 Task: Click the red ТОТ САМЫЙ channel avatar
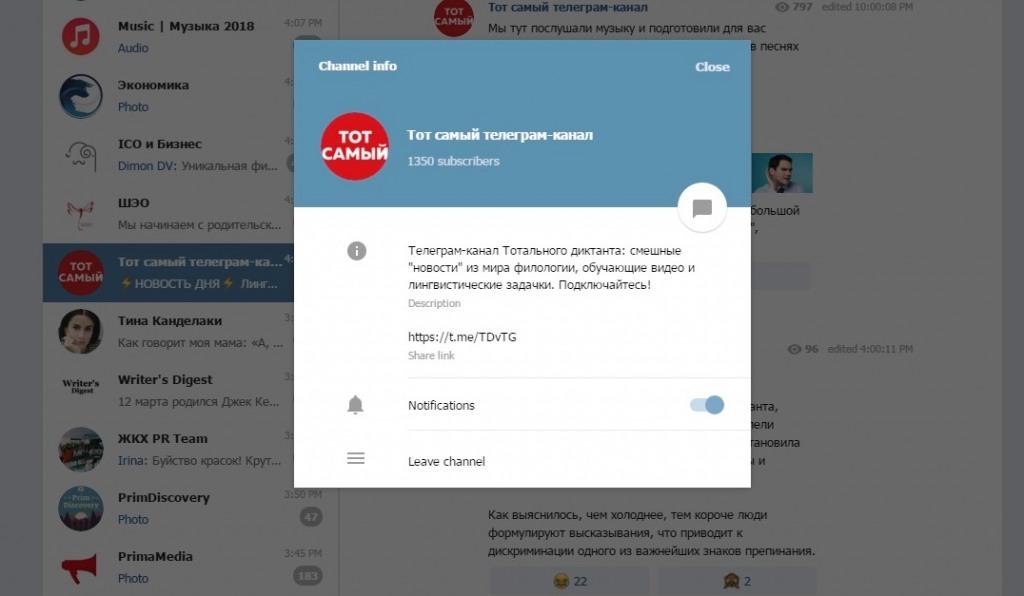[x=355, y=146]
